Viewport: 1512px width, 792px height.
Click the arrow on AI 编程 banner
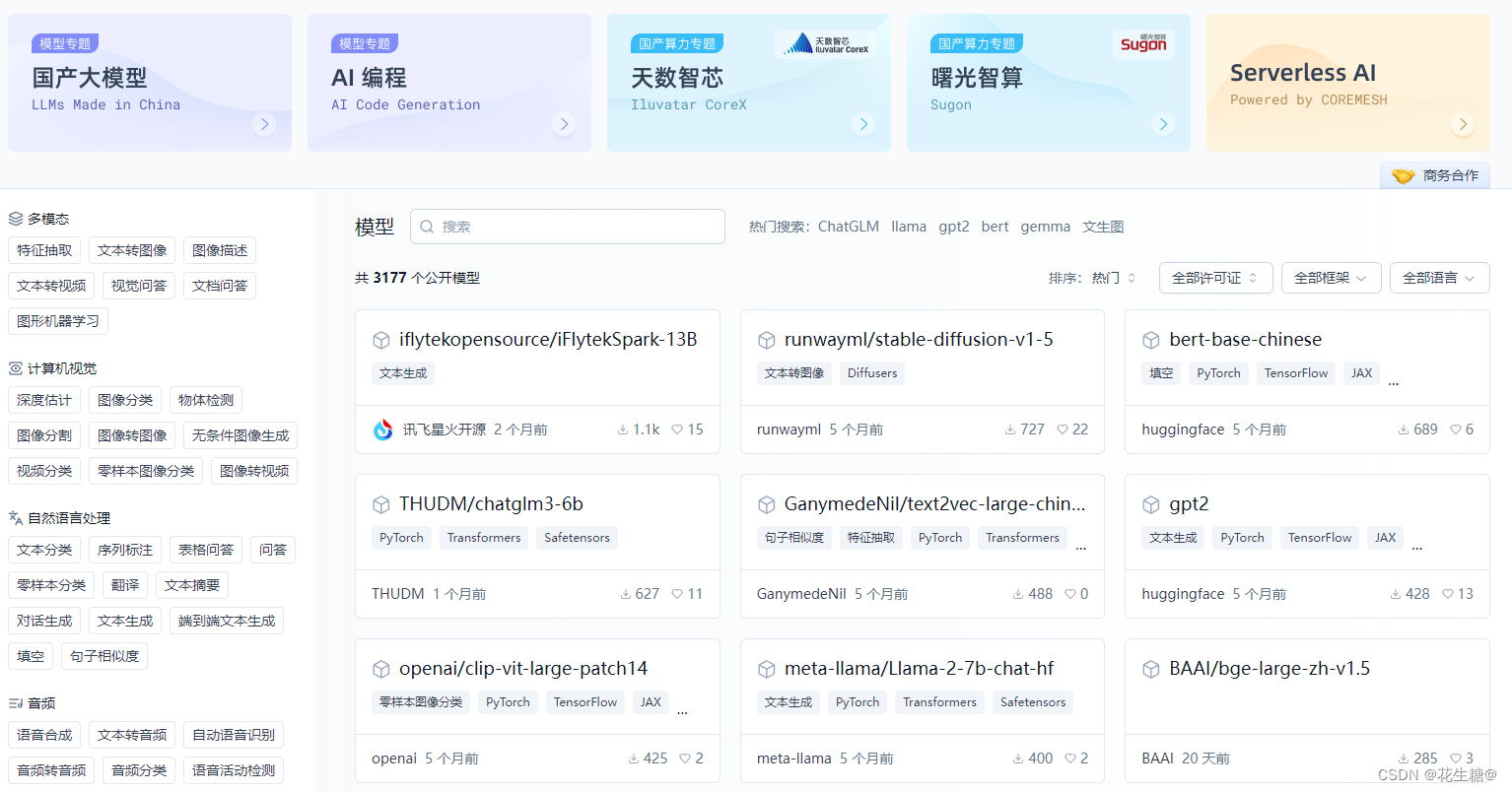[x=564, y=124]
